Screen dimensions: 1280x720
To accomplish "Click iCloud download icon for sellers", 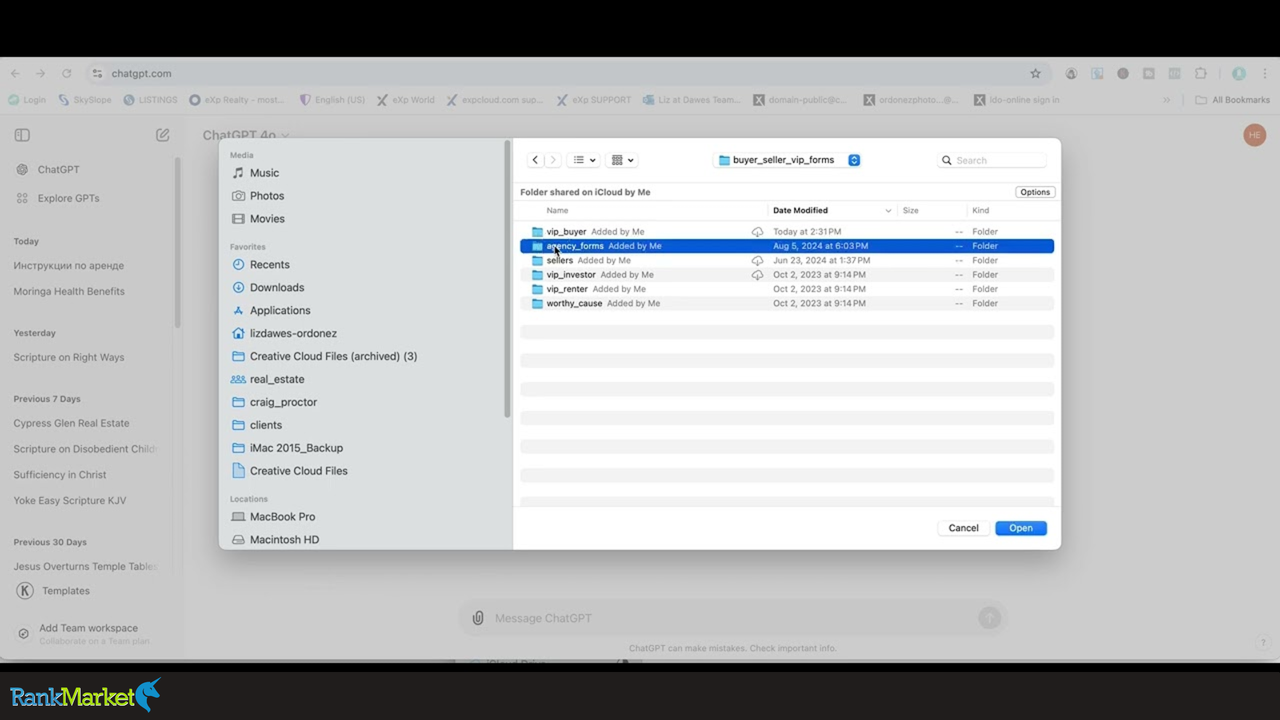I will (757, 260).
